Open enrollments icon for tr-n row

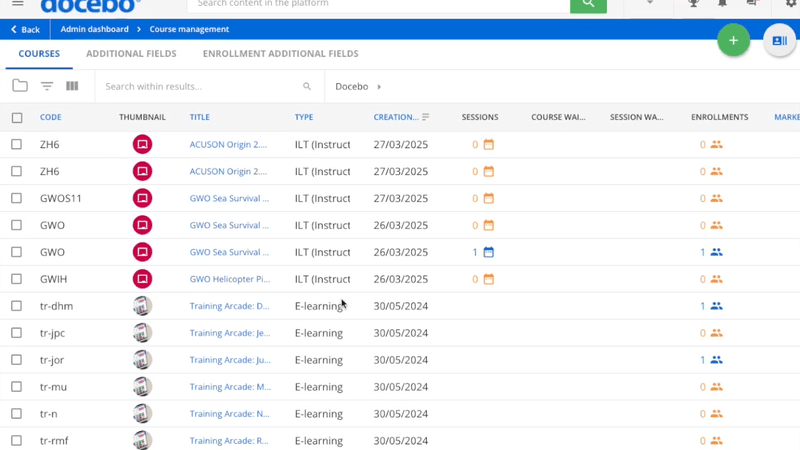point(716,414)
